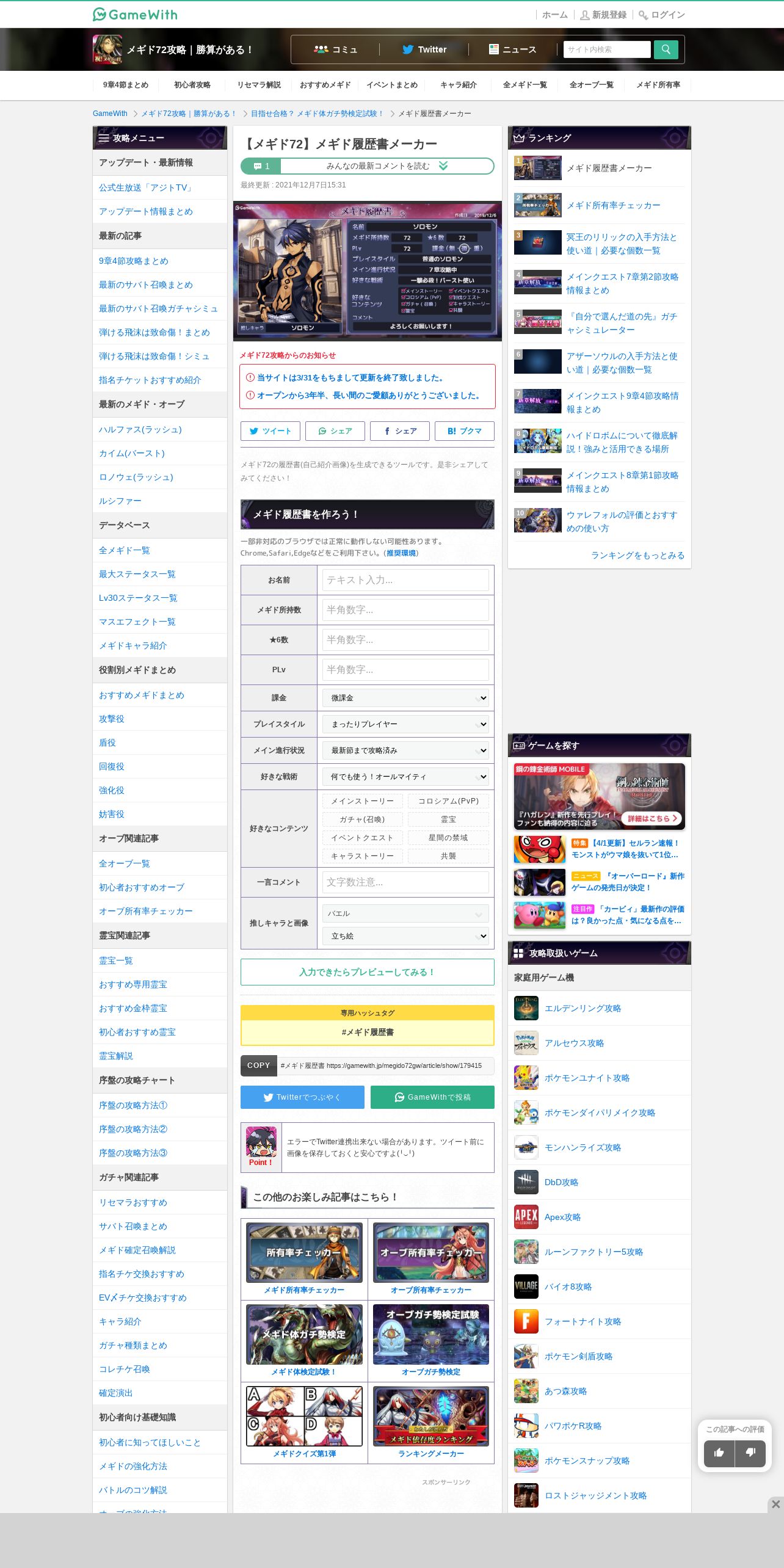This screenshot has height=1568, width=784.
Task: Open ranking 1 メギド履歴書メーカー thumbnail
Action: pyautogui.click(x=538, y=168)
